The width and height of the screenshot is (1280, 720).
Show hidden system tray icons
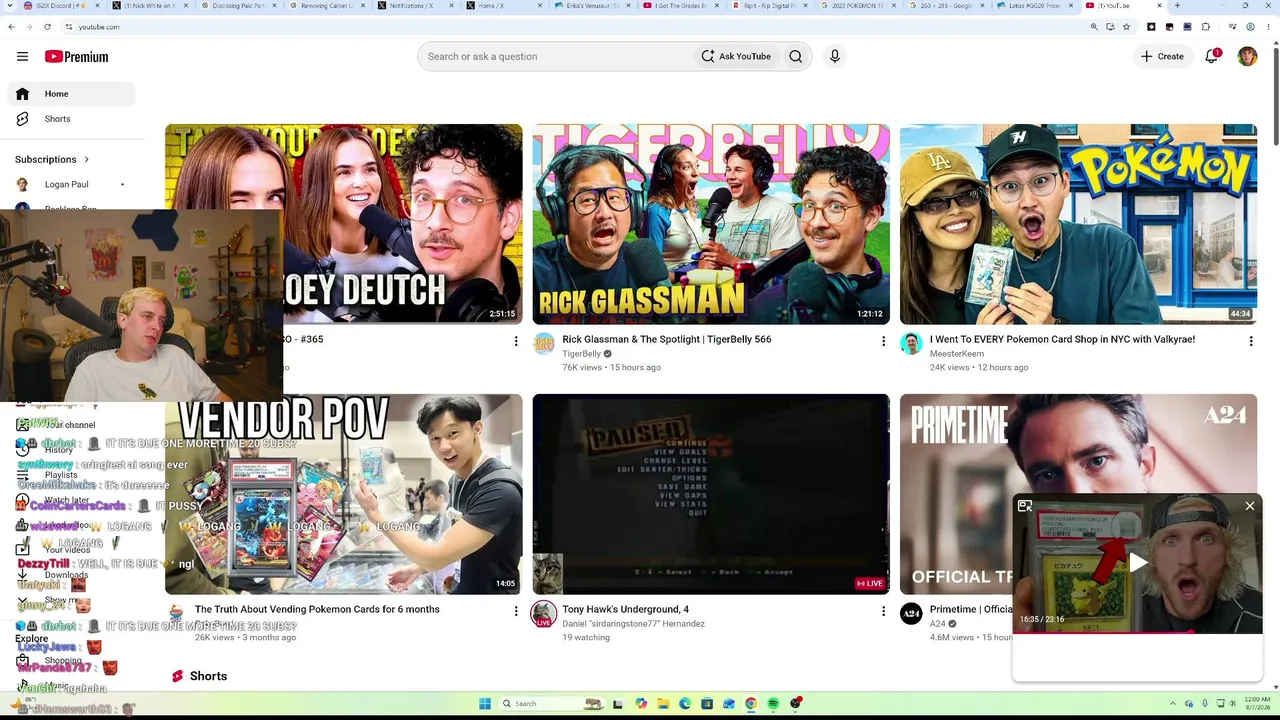[x=1174, y=704]
